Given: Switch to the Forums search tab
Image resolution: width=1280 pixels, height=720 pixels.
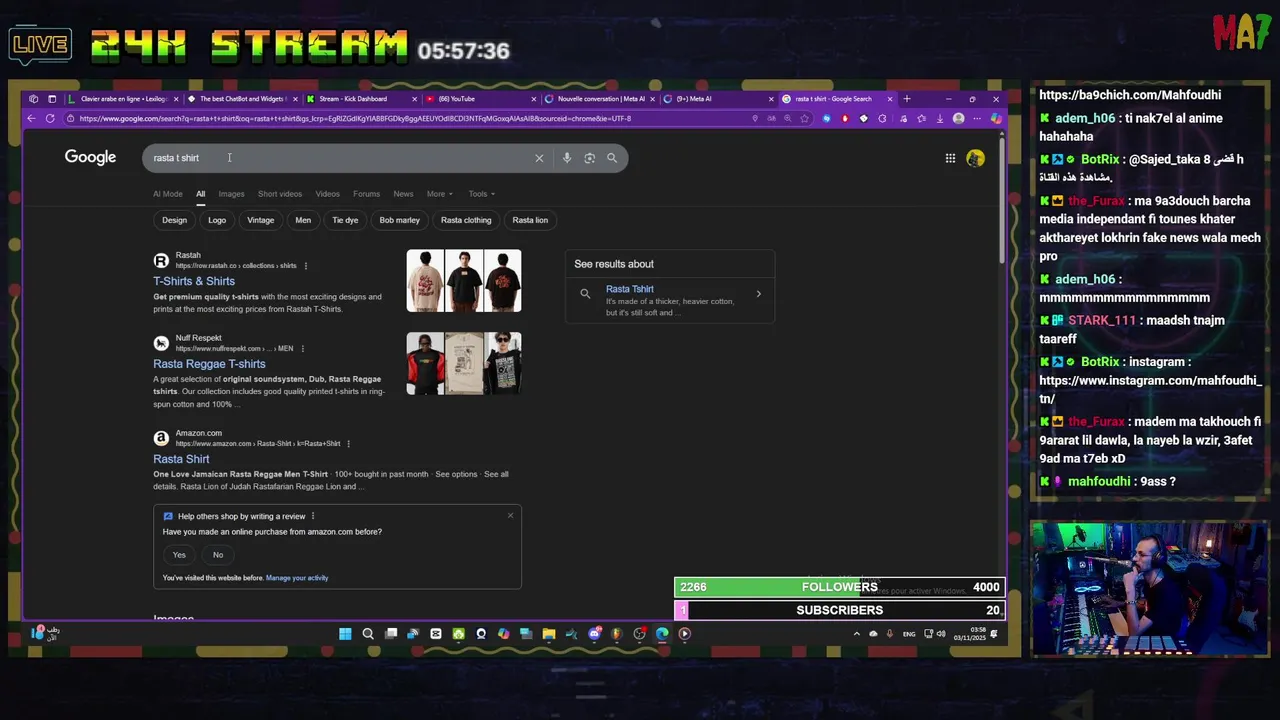Looking at the screenshot, I should click(x=366, y=194).
